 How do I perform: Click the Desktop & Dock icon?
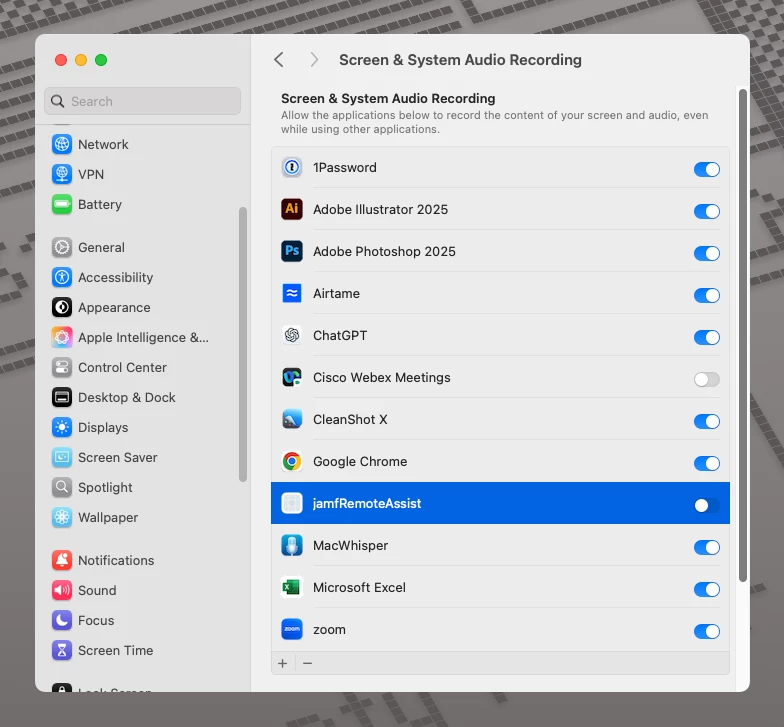(62, 398)
